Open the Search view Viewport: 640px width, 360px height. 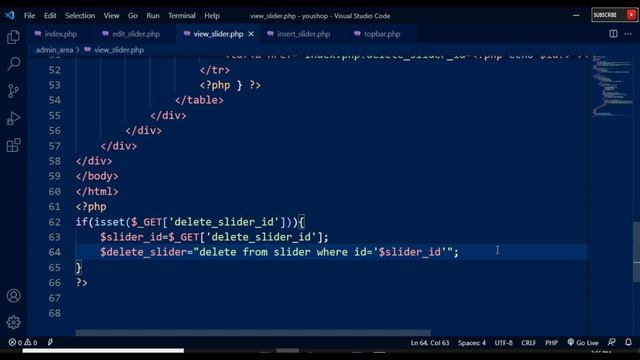click(13, 63)
